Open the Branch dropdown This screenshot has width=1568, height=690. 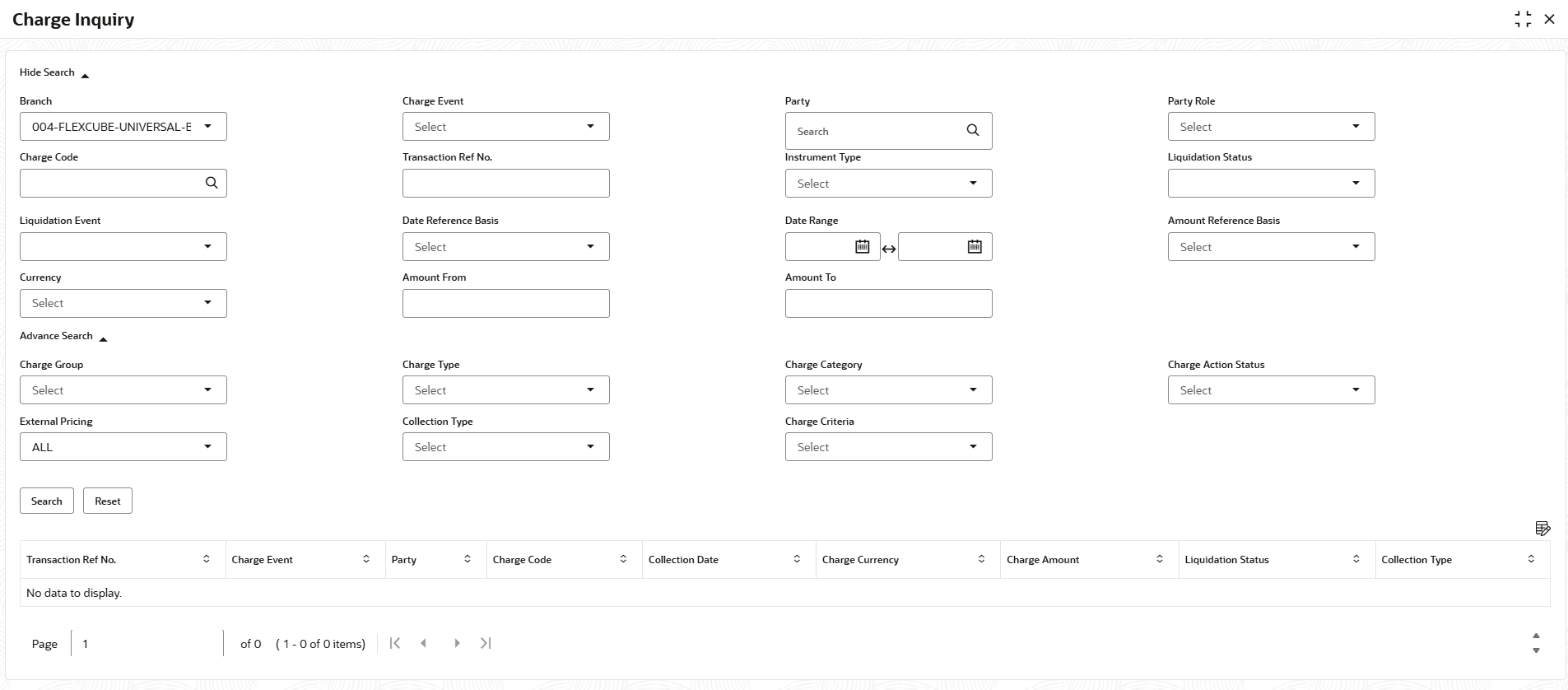[x=207, y=127]
